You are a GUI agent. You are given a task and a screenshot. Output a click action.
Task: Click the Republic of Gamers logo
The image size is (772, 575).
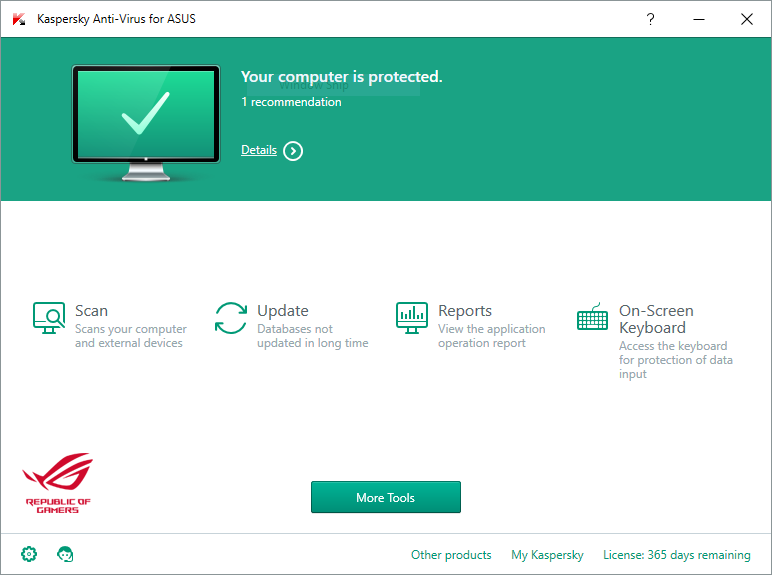point(58,483)
